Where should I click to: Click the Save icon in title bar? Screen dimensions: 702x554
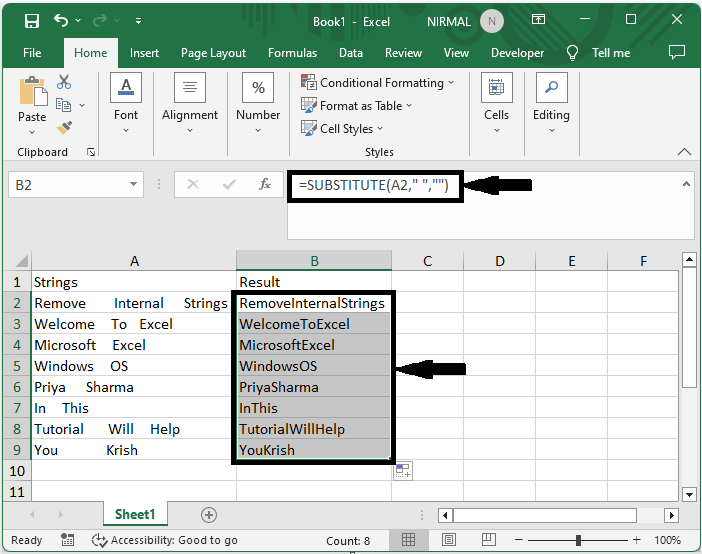pyautogui.click(x=32, y=21)
